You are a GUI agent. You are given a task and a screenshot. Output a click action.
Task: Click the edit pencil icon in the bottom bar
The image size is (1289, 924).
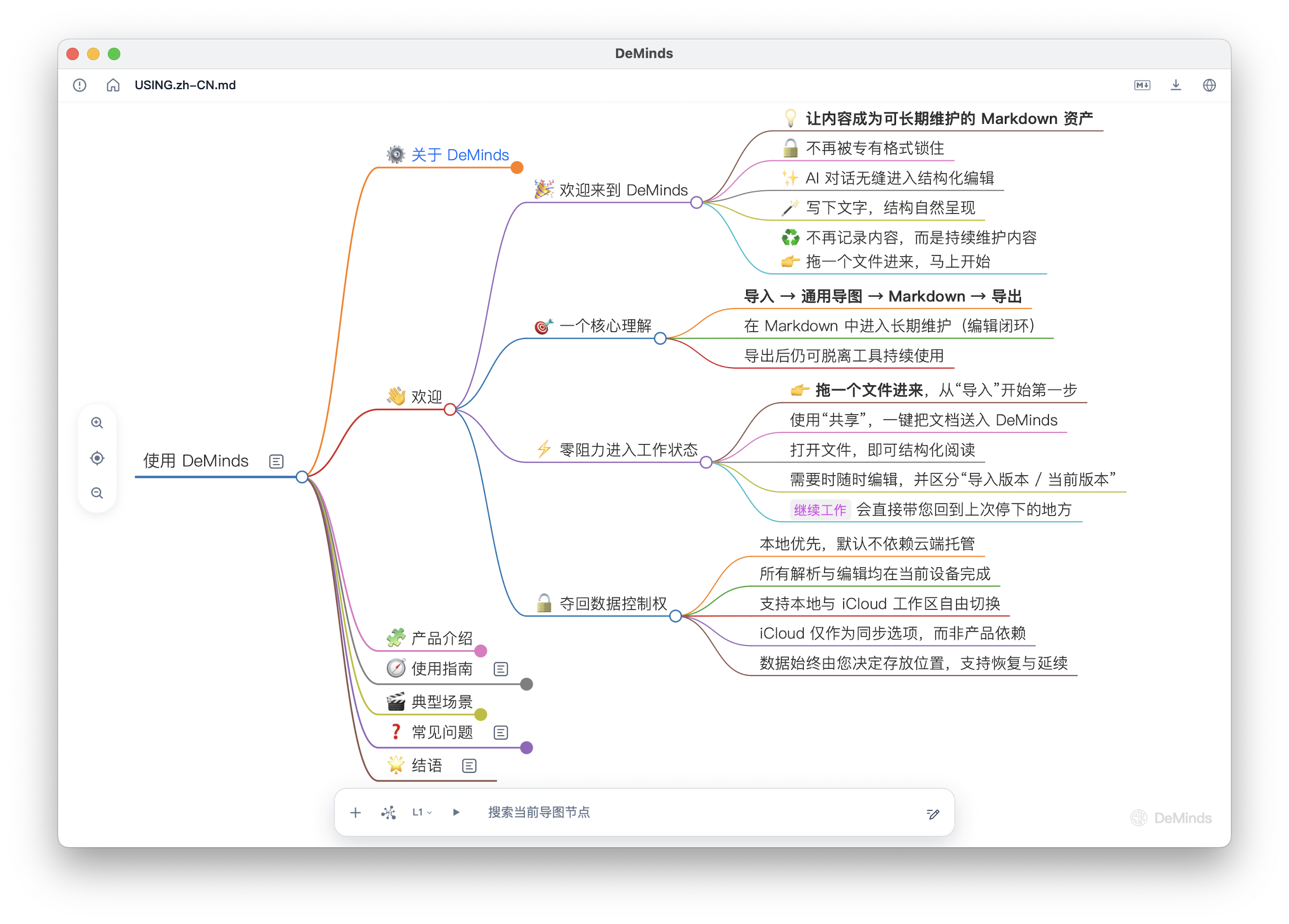(933, 814)
